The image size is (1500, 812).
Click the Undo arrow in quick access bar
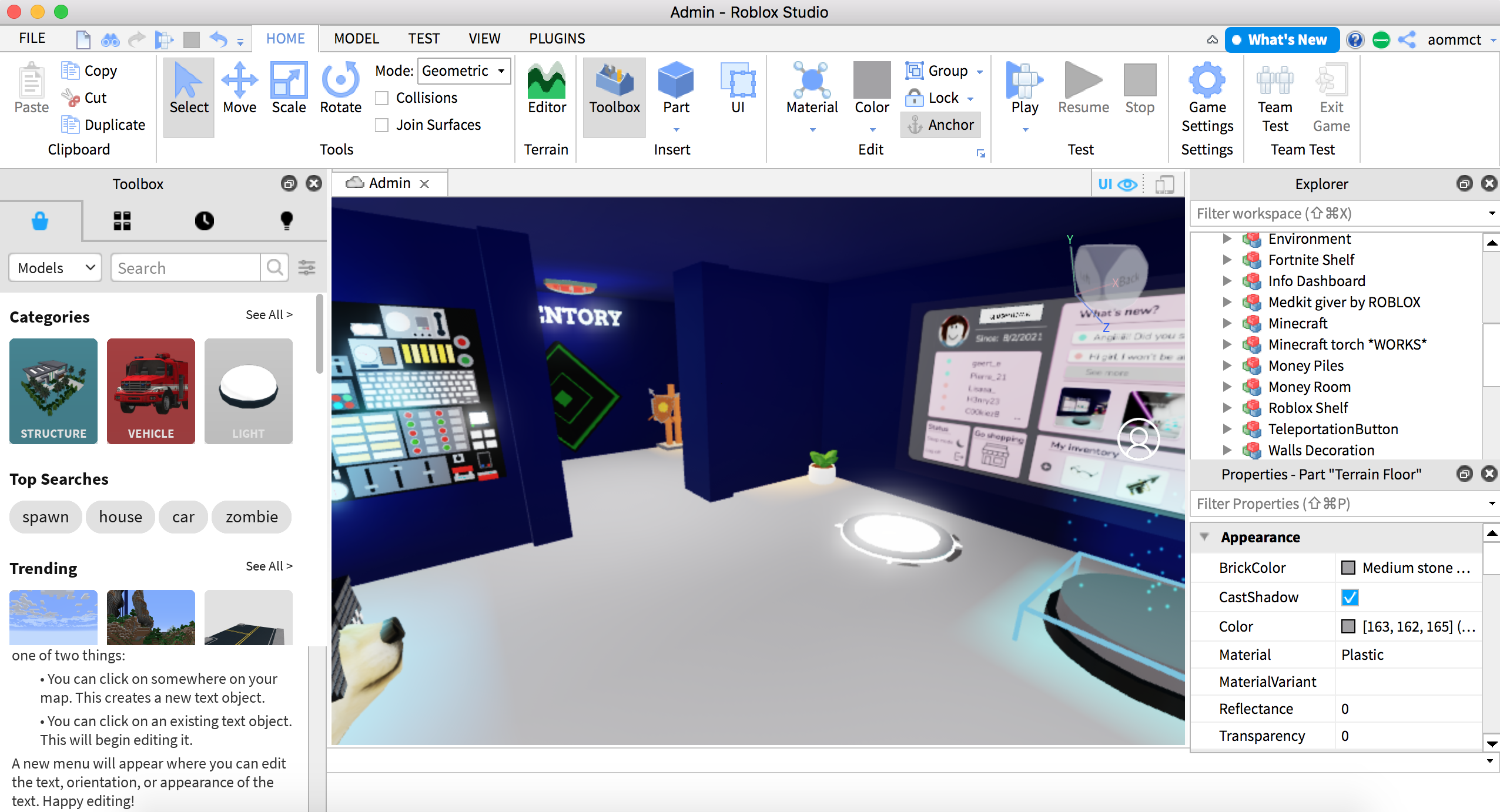click(219, 39)
